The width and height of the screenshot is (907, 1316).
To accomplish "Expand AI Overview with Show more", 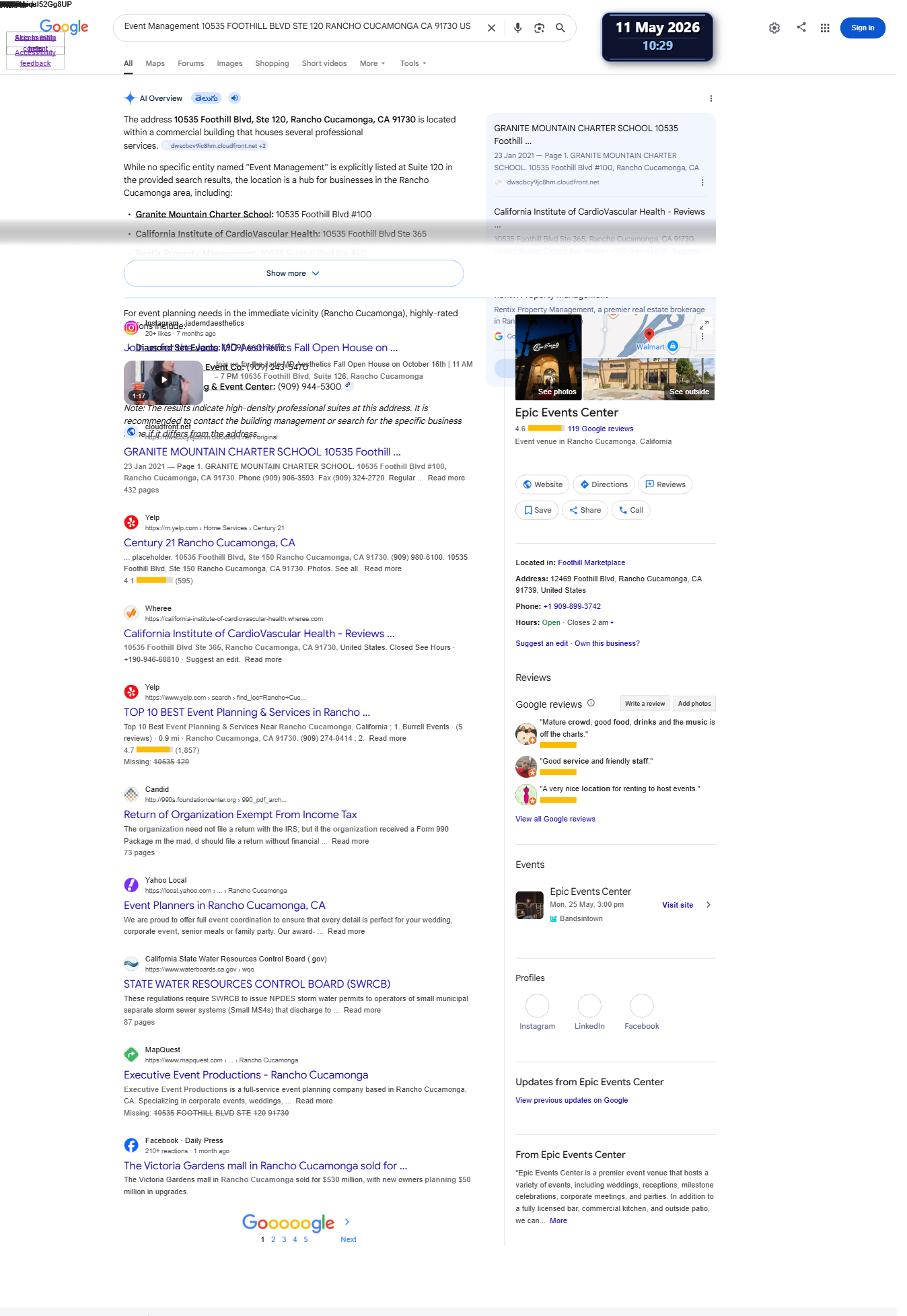I will click(293, 273).
